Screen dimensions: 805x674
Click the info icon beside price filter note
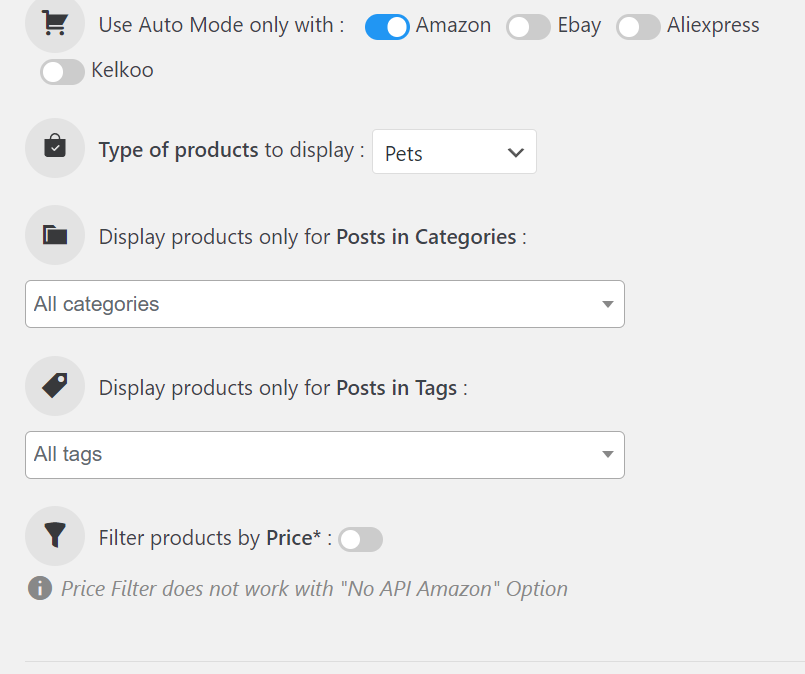pyautogui.click(x=40, y=588)
